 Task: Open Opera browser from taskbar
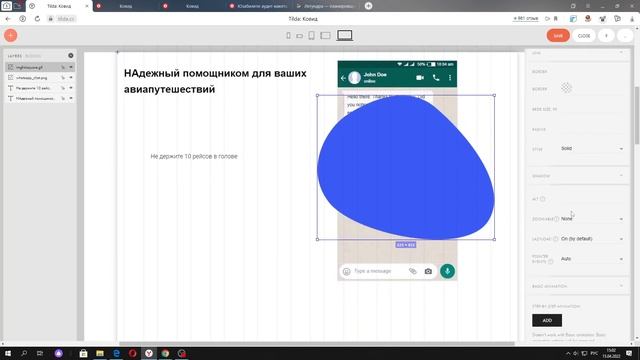[x=133, y=353]
